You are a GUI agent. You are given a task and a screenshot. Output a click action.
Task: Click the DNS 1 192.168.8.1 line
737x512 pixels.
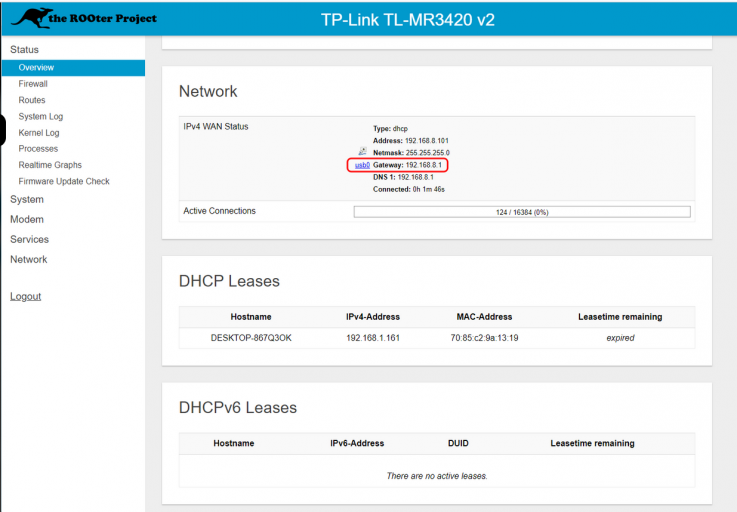click(403, 177)
